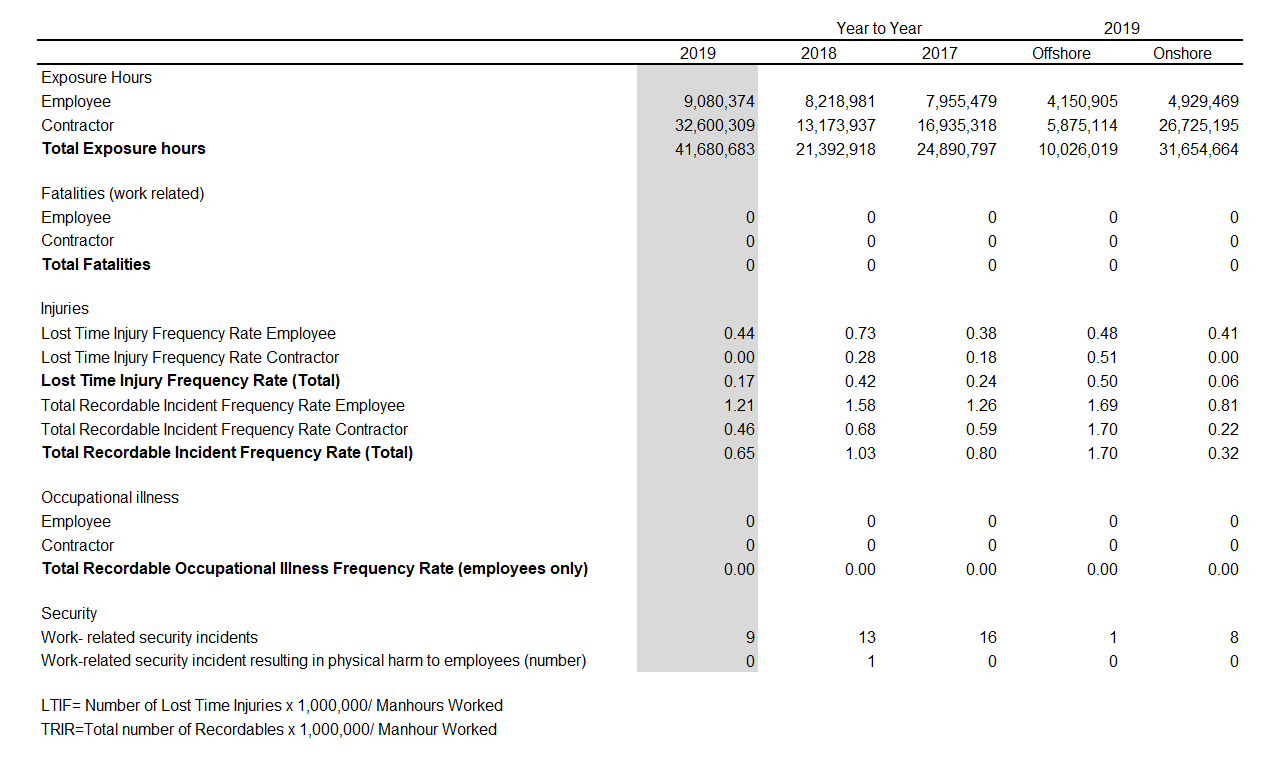This screenshot has height=760, width=1280.
Task: Click the Security section heading
Action: click(x=69, y=614)
